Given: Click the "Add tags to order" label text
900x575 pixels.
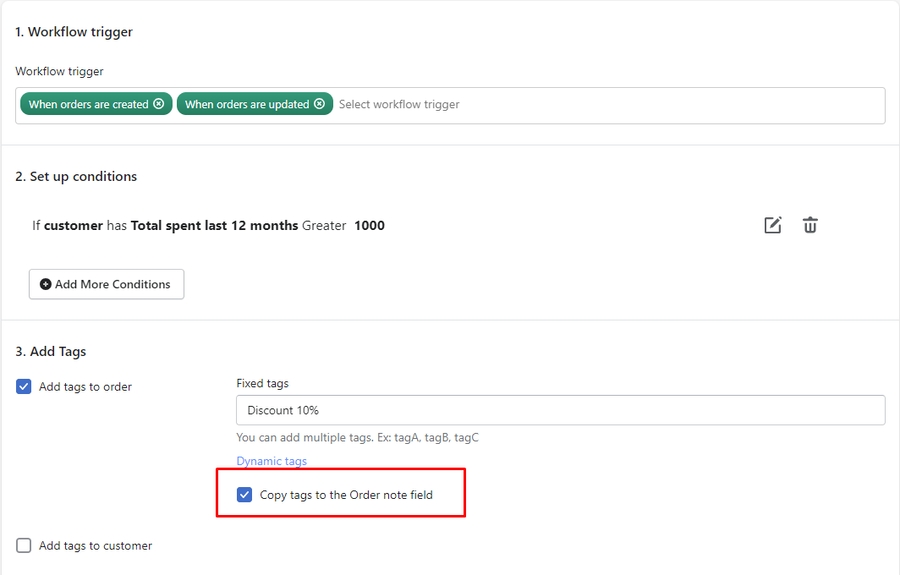Looking at the screenshot, I should 85,387.
